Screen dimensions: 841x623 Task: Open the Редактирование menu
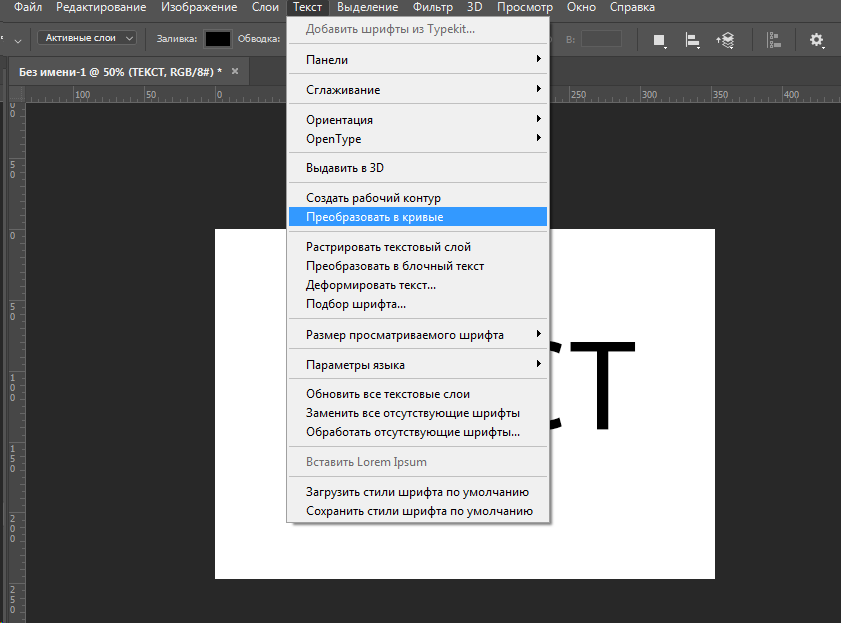101,8
